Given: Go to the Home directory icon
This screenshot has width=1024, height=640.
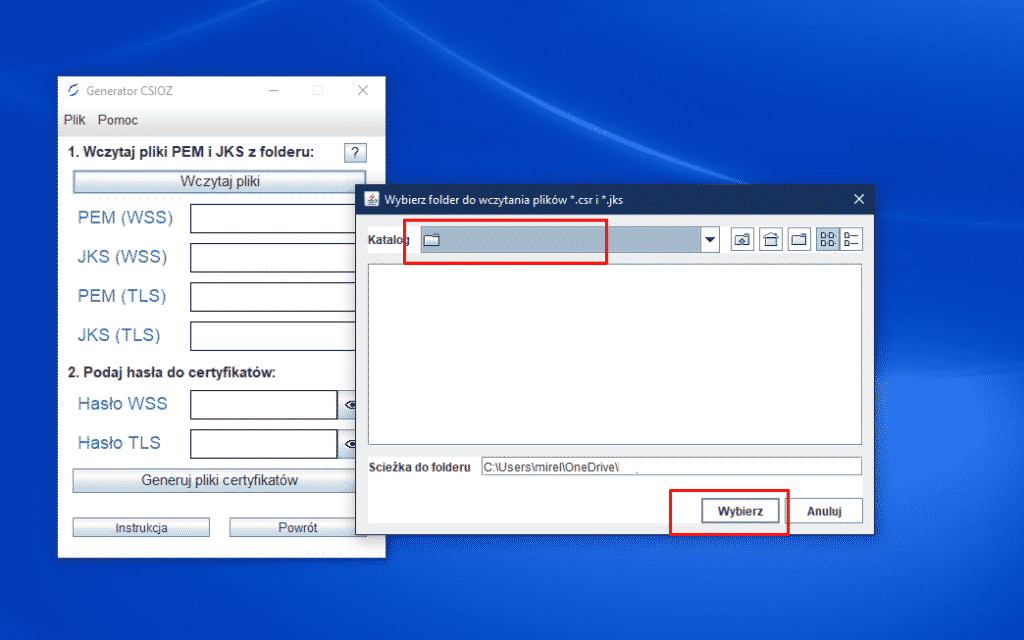Looking at the screenshot, I should [x=771, y=240].
